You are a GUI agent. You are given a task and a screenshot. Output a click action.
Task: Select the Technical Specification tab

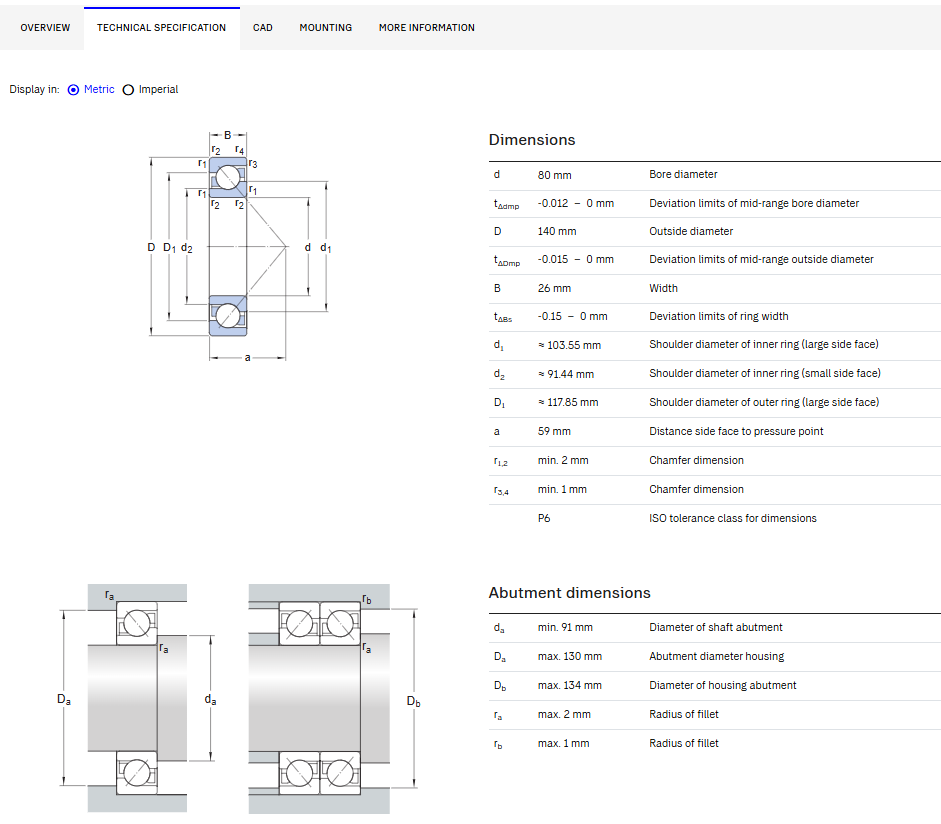[x=161, y=28]
